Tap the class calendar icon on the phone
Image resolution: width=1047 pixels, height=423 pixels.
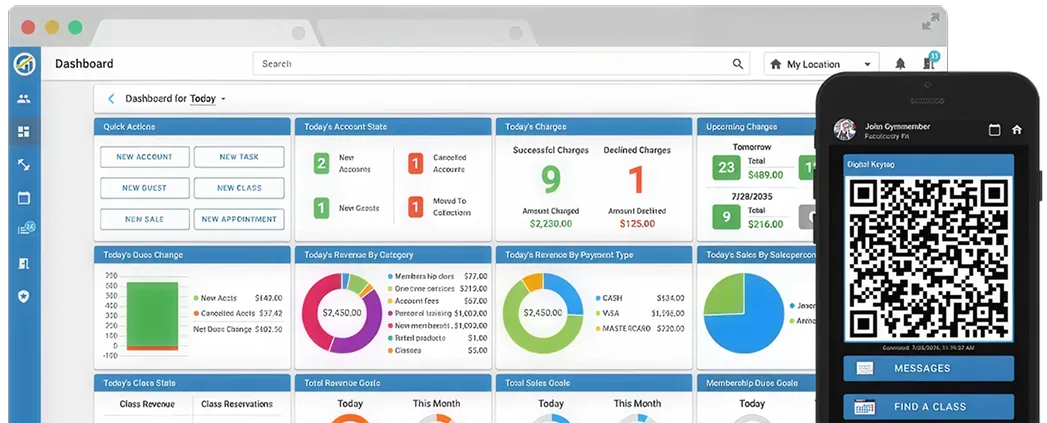865,406
